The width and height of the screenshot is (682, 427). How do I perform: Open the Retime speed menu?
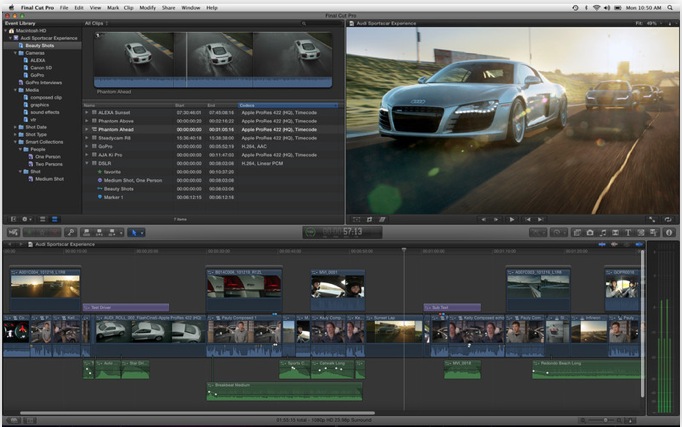click(x=558, y=233)
